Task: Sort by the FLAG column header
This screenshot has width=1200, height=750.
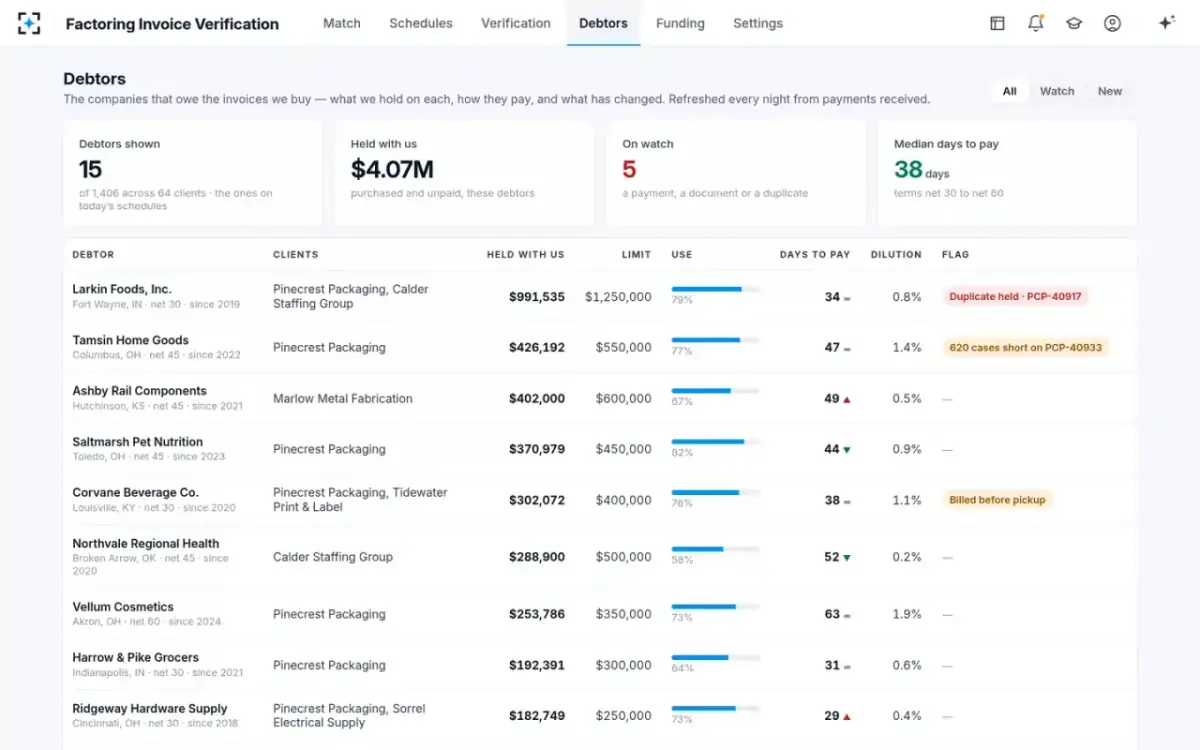Action: pyautogui.click(x=955, y=255)
